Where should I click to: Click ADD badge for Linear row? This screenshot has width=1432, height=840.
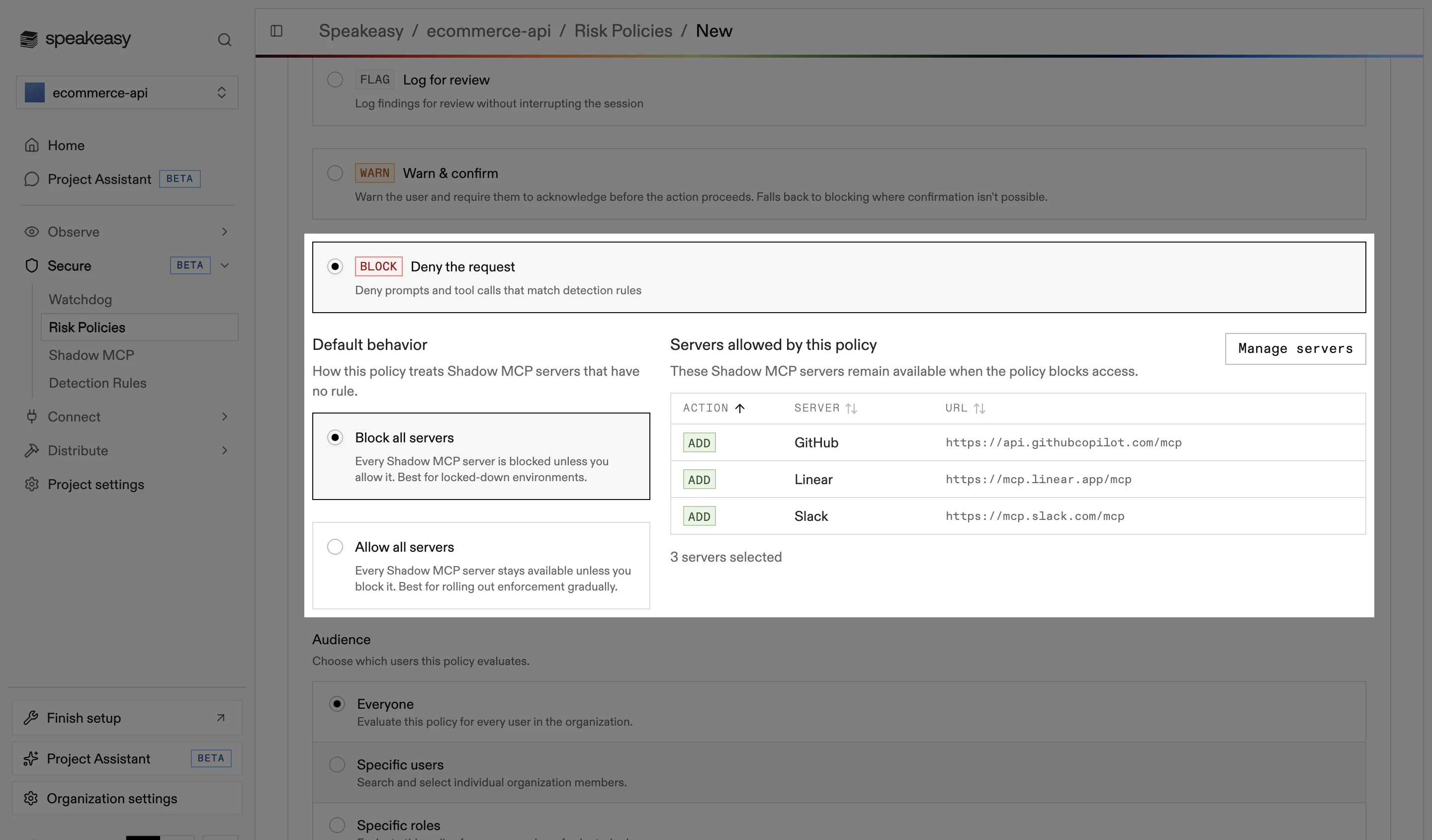point(699,479)
